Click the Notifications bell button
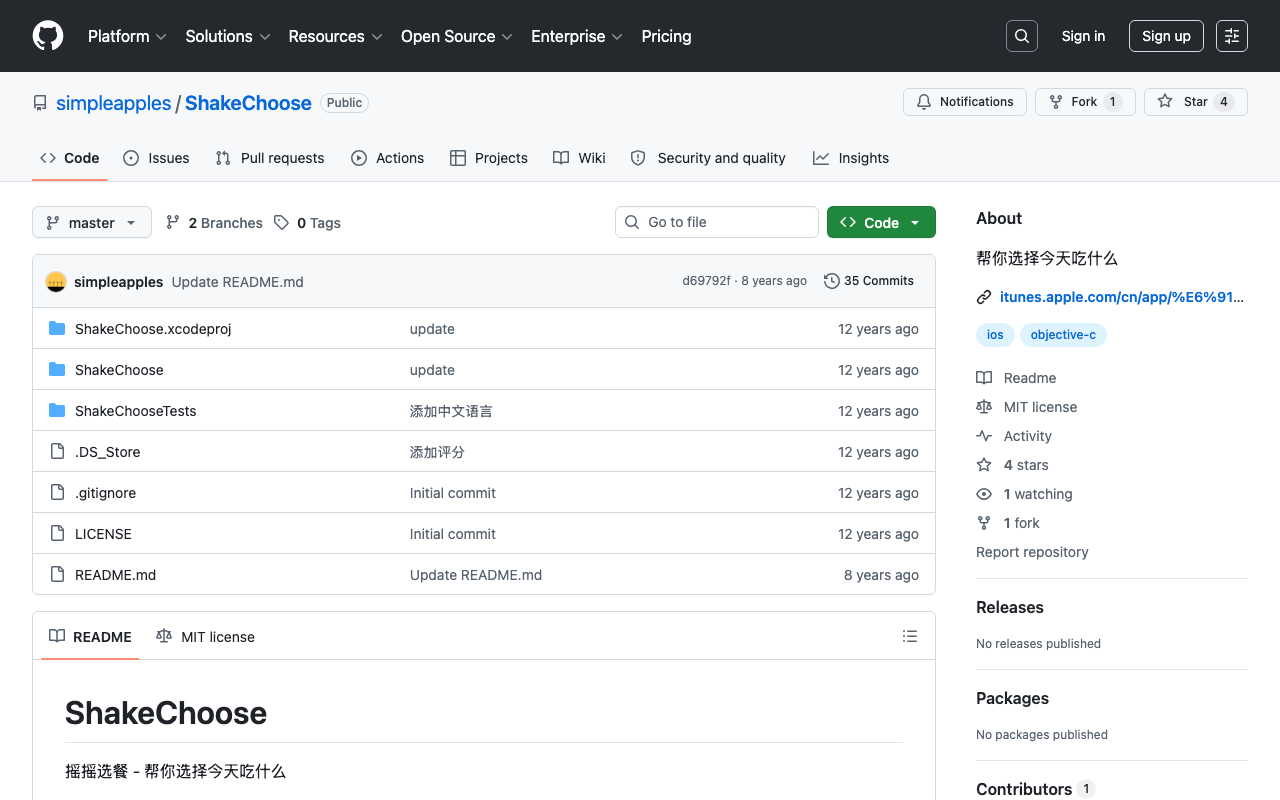Image resolution: width=1280 pixels, height=800 pixels. coord(965,102)
